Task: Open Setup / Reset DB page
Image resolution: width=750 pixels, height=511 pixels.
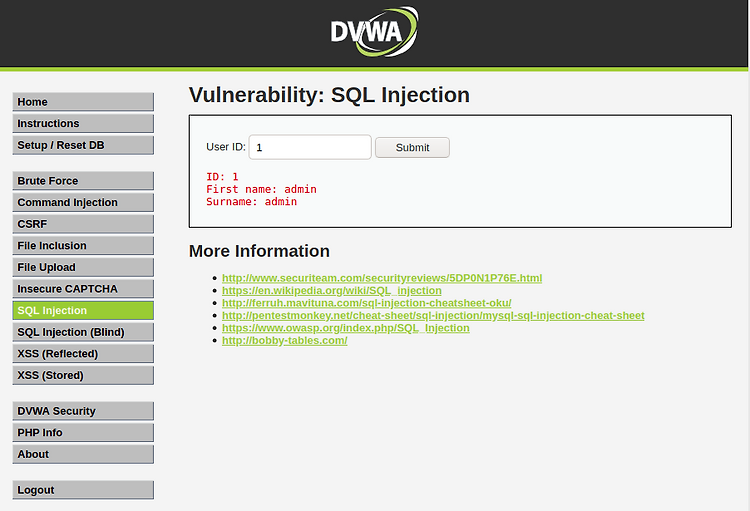Action: pos(83,145)
